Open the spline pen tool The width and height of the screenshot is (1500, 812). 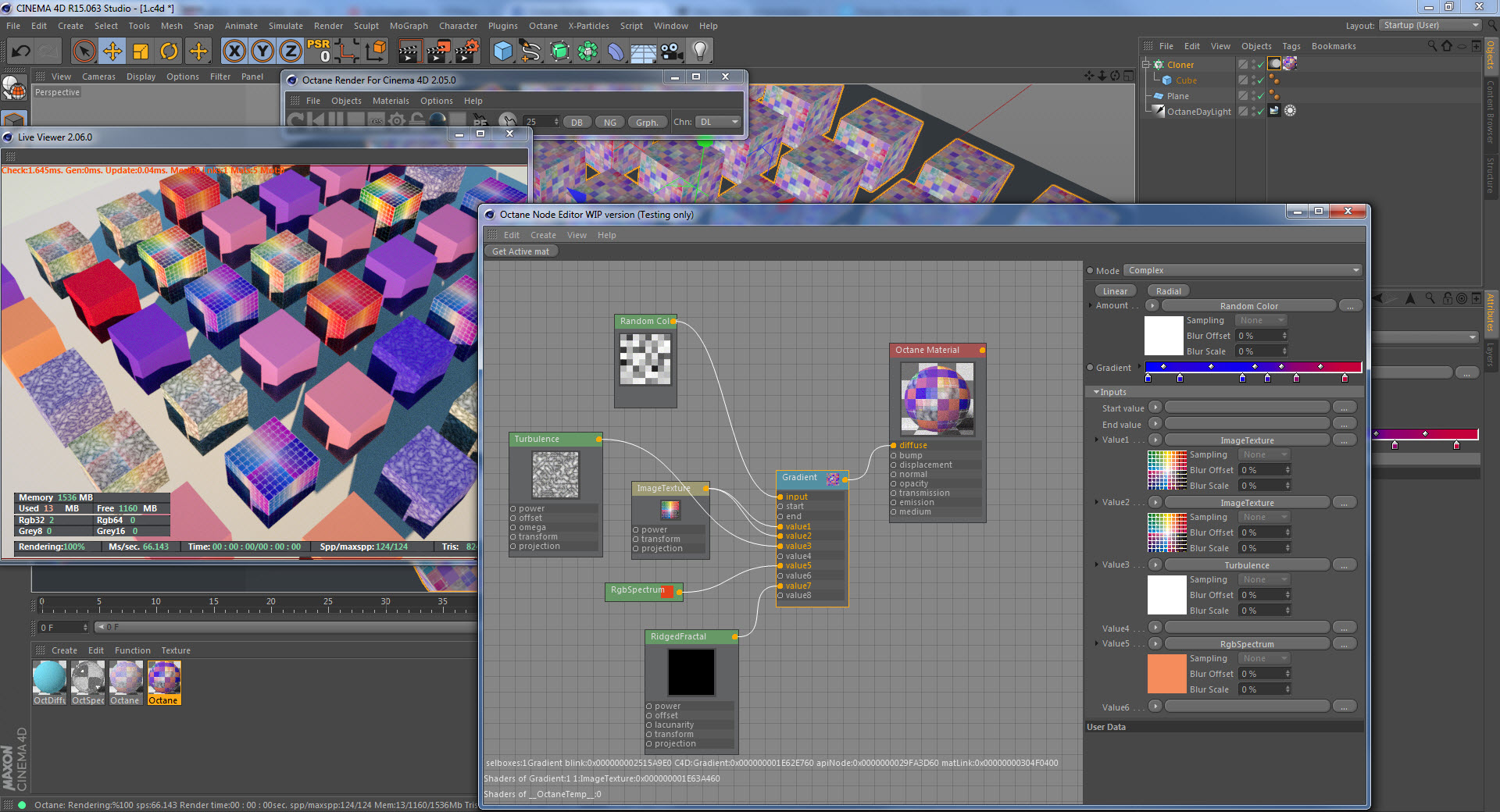click(531, 52)
